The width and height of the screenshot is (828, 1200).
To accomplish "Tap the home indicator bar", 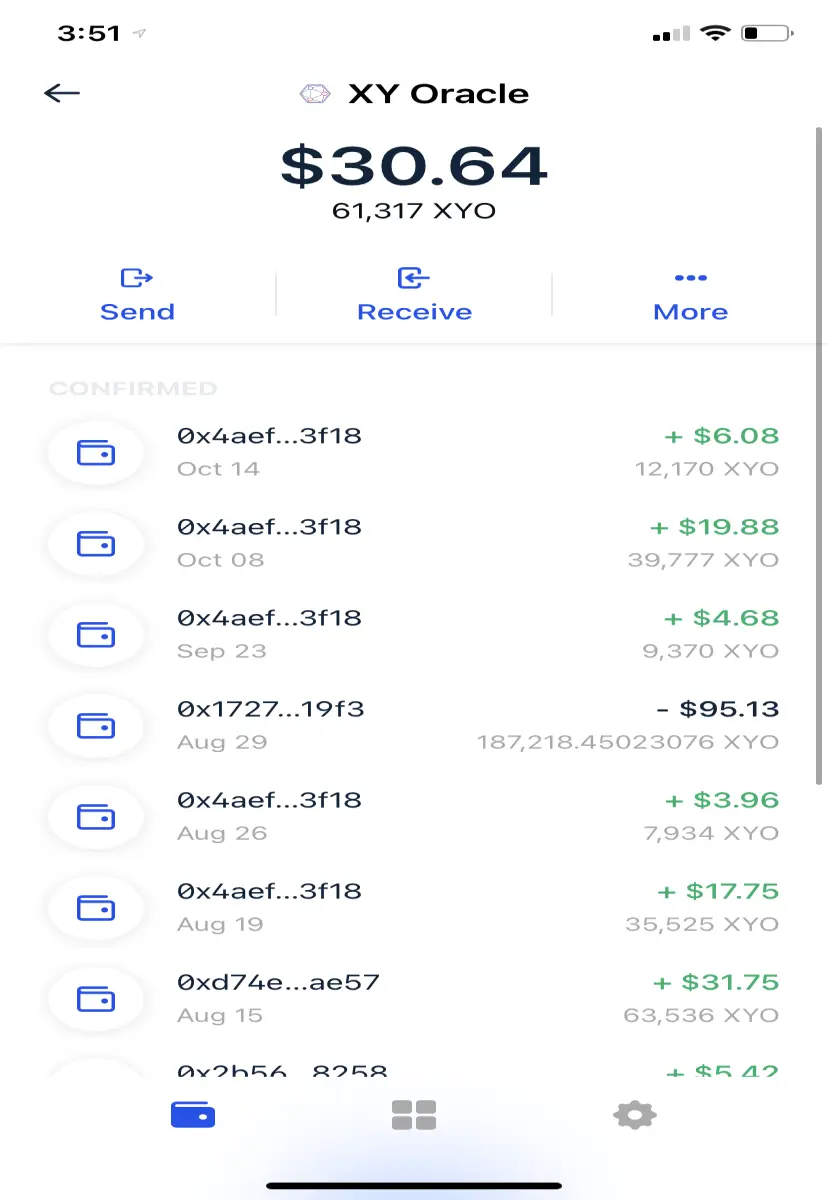I will 414,1186.
